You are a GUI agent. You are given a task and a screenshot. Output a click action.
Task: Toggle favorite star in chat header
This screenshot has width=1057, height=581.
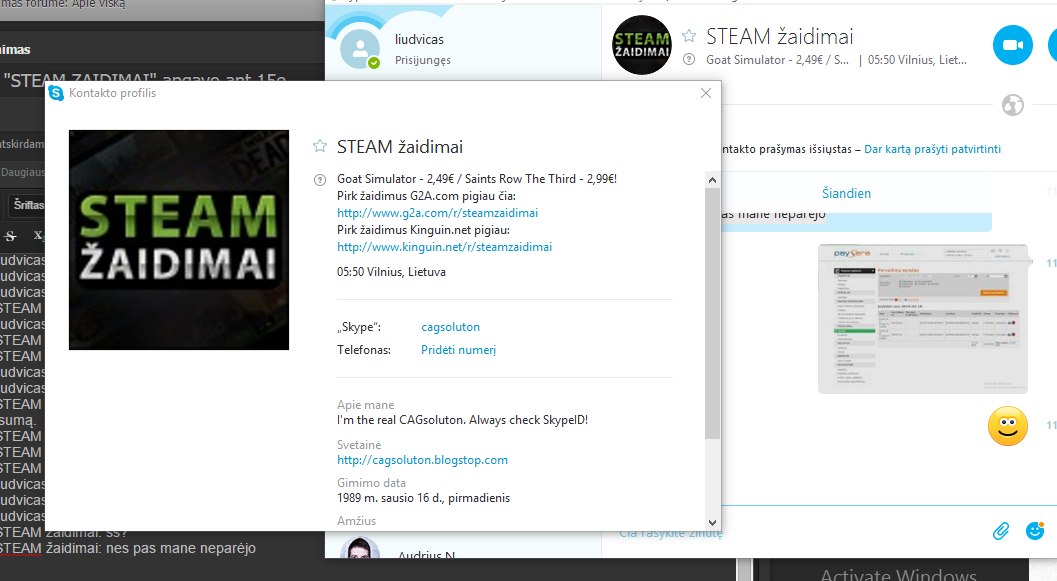tap(689, 36)
